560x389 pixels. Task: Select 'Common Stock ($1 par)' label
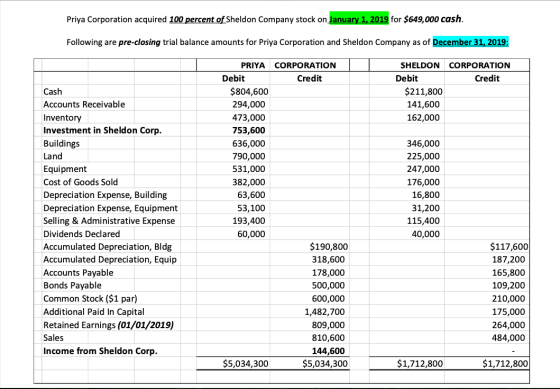click(90, 299)
